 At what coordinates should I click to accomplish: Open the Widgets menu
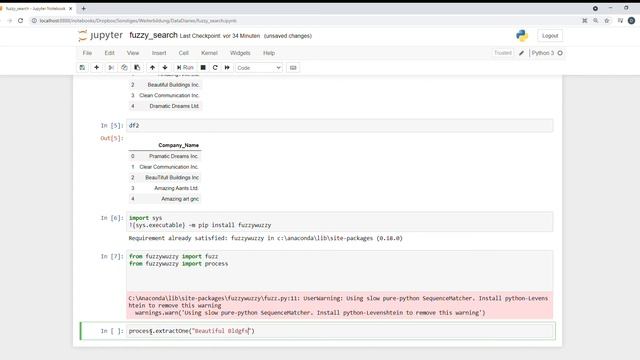[x=240, y=53]
